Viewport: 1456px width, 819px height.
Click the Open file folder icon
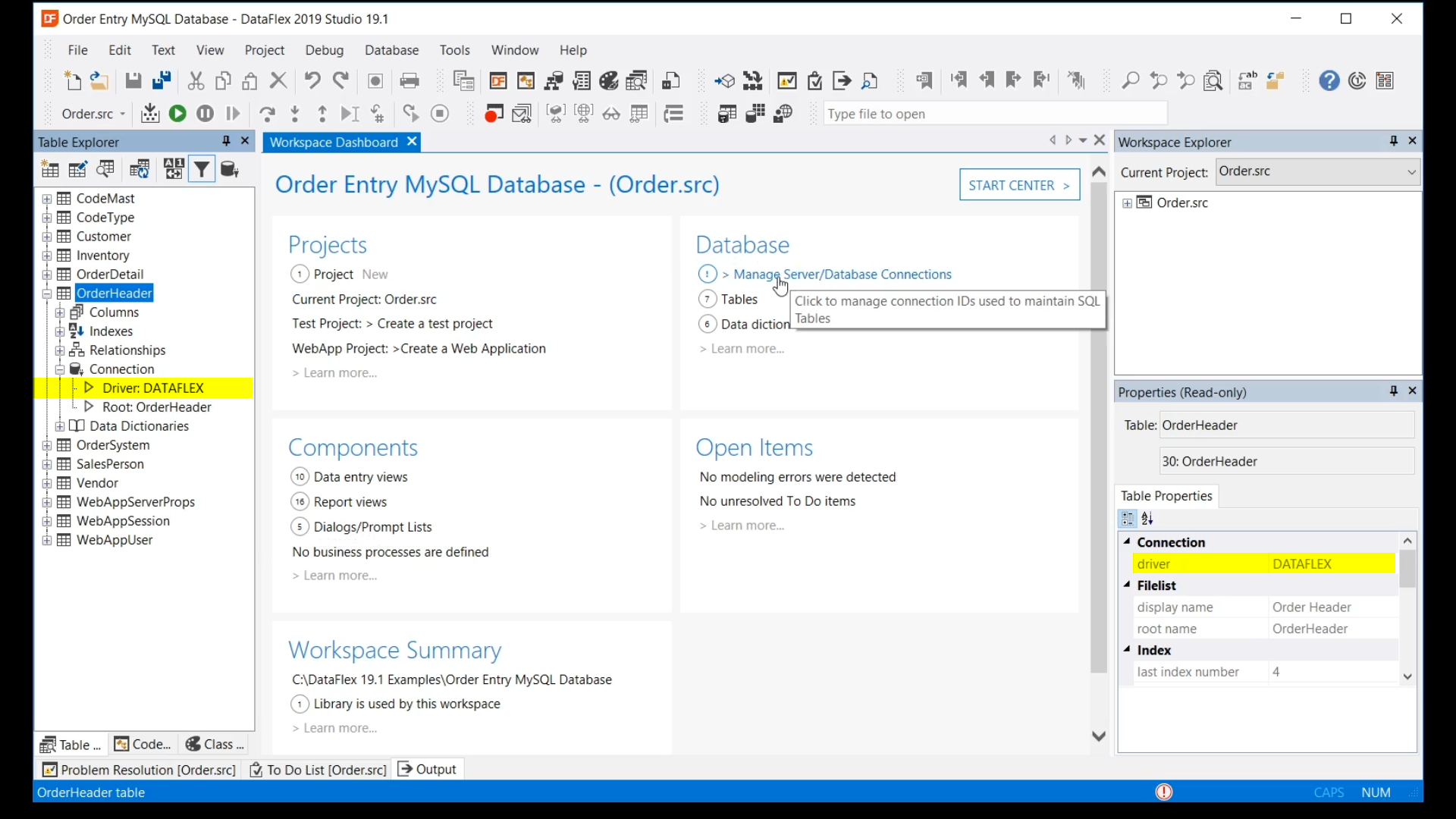coord(99,80)
